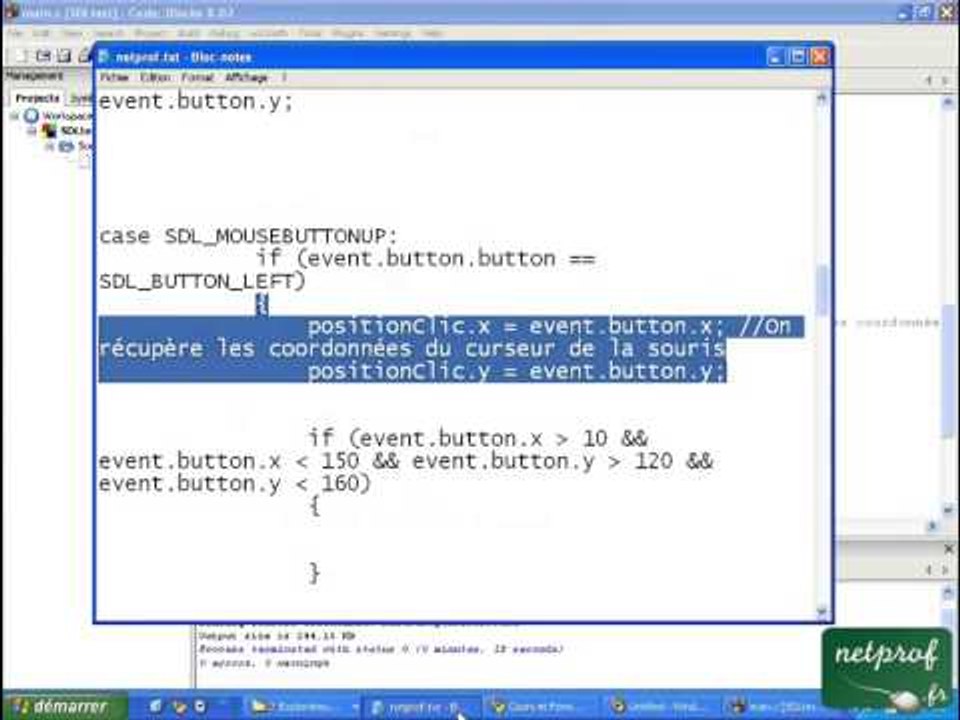
Task: Click Bloc-notes scrollbar down arrow
Action: point(822,611)
